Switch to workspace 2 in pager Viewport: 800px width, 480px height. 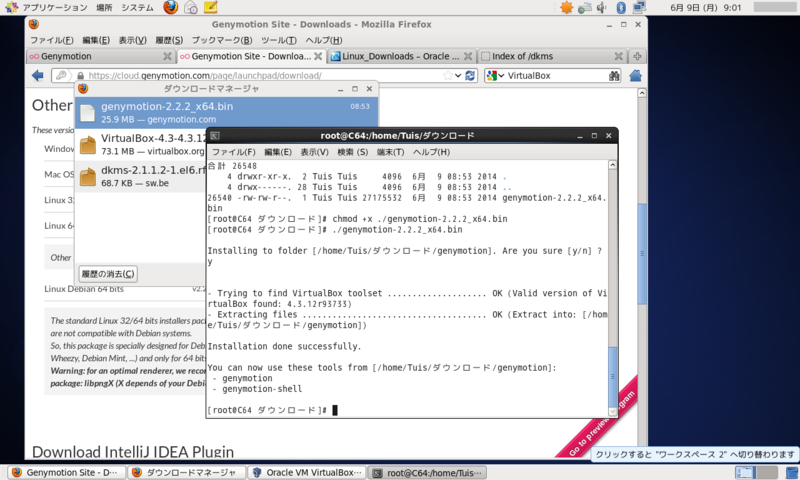point(767,473)
